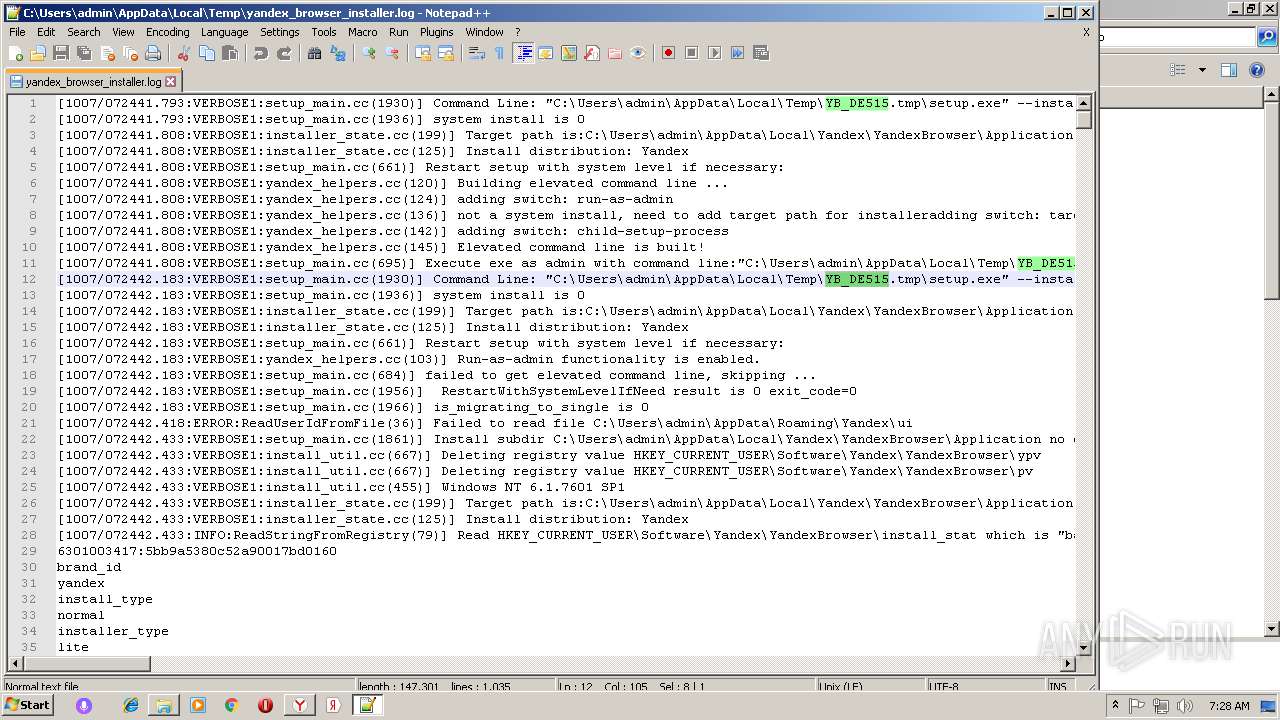Launch Google Chrome from the taskbar
Viewport: 1280px width, 720px height.
[x=231, y=705]
